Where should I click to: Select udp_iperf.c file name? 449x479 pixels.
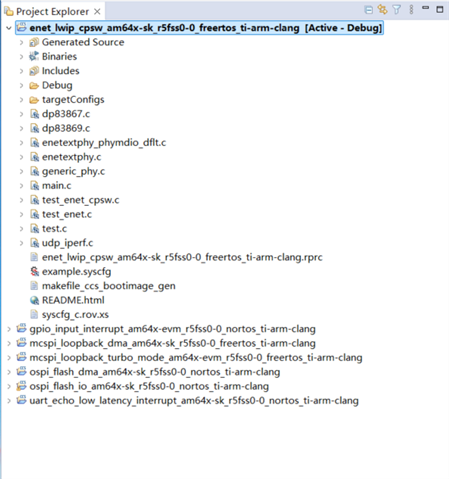click(x=67, y=243)
